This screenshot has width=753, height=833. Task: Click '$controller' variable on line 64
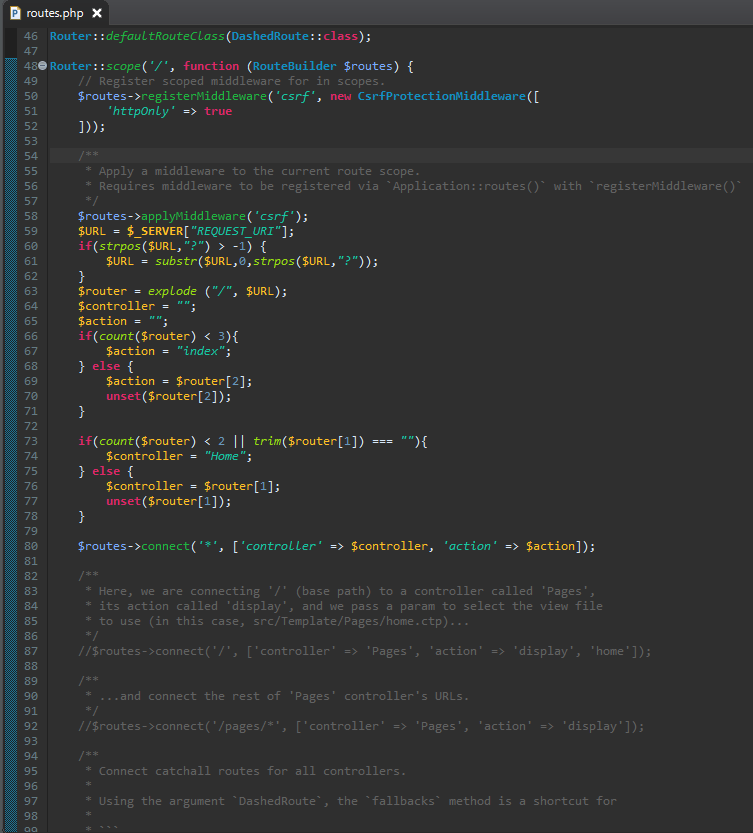tap(116, 306)
